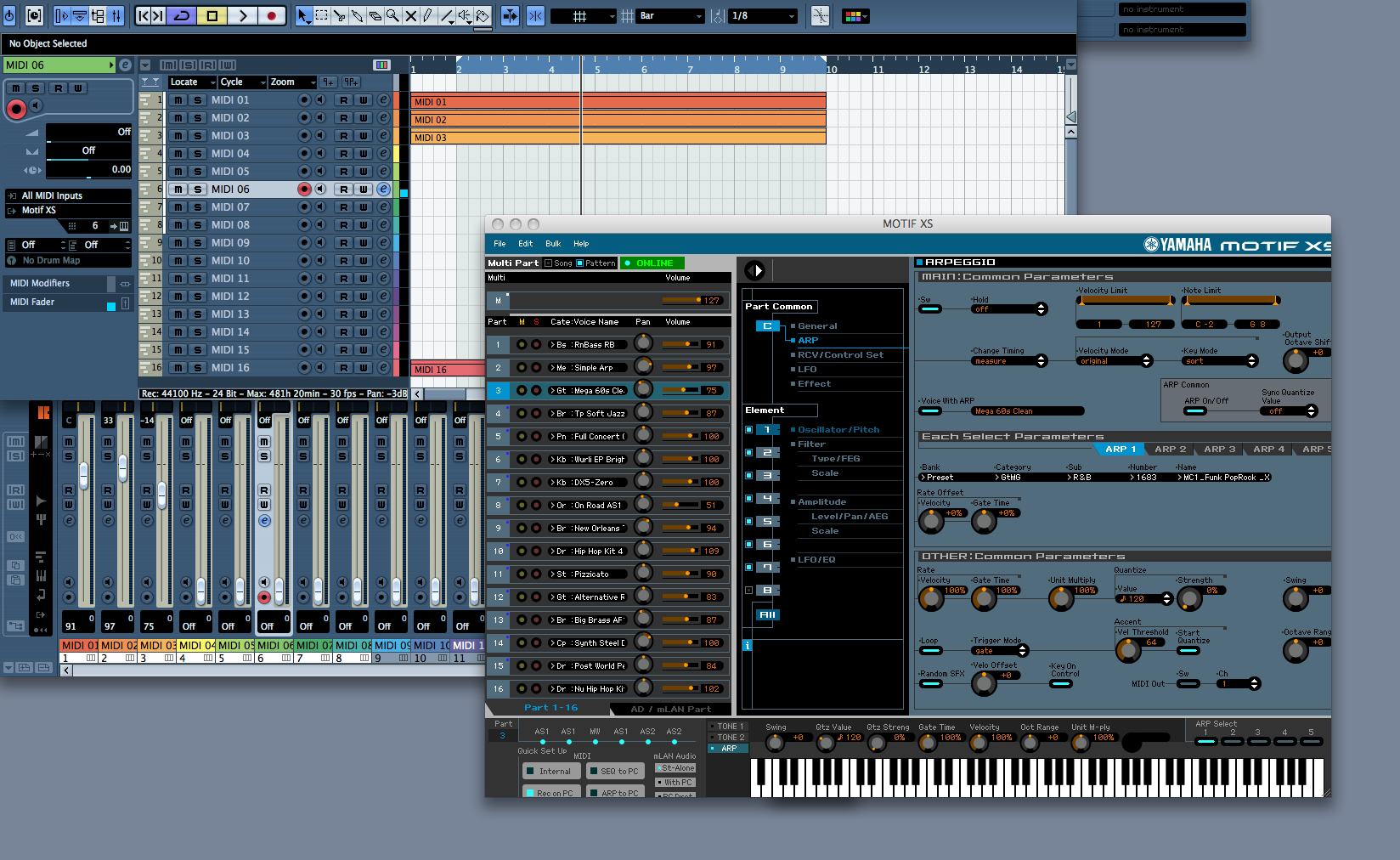Select the Glue tool
This screenshot has width=1400, height=860.
358,15
